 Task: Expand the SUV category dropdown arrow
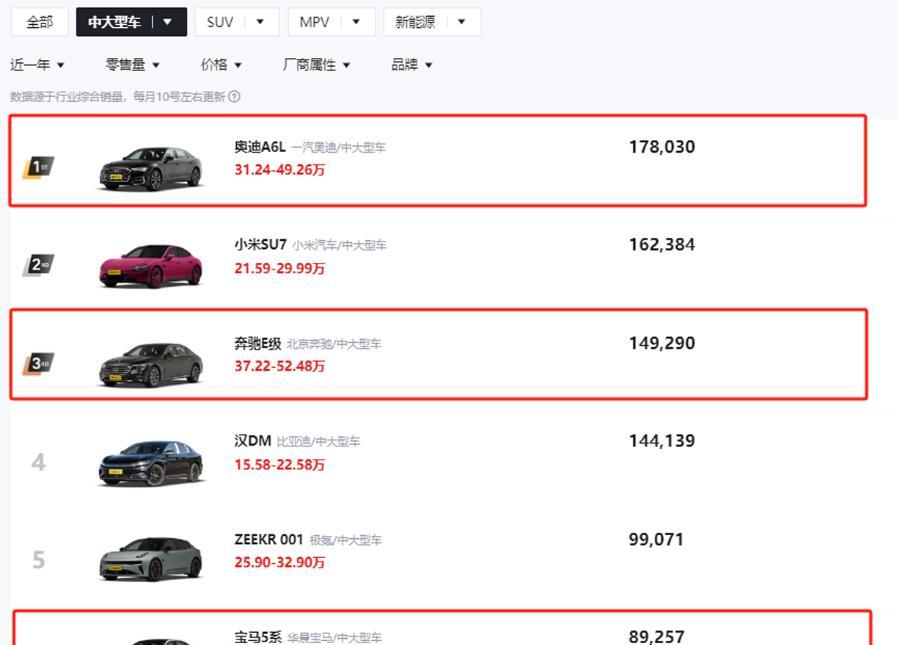[261, 22]
